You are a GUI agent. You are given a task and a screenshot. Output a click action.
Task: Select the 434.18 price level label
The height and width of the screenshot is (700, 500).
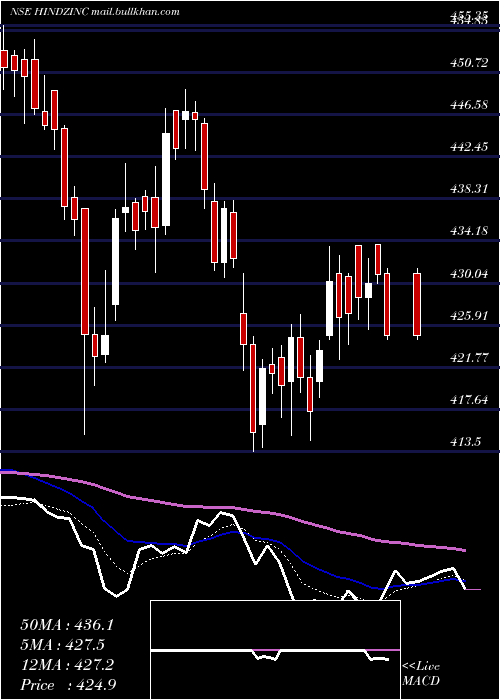point(469,231)
